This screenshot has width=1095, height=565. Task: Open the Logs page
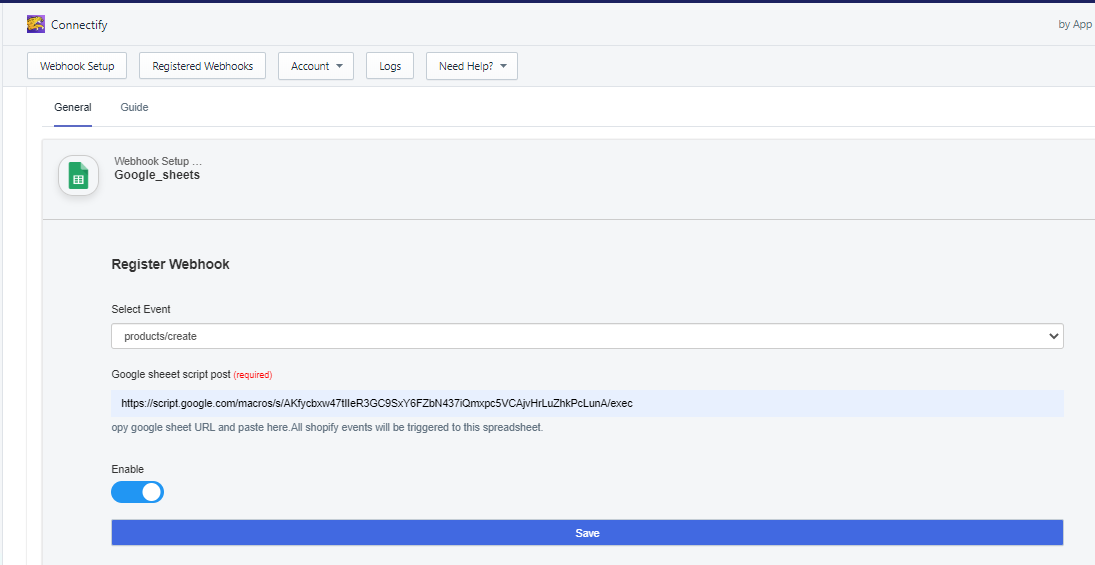[x=390, y=66]
